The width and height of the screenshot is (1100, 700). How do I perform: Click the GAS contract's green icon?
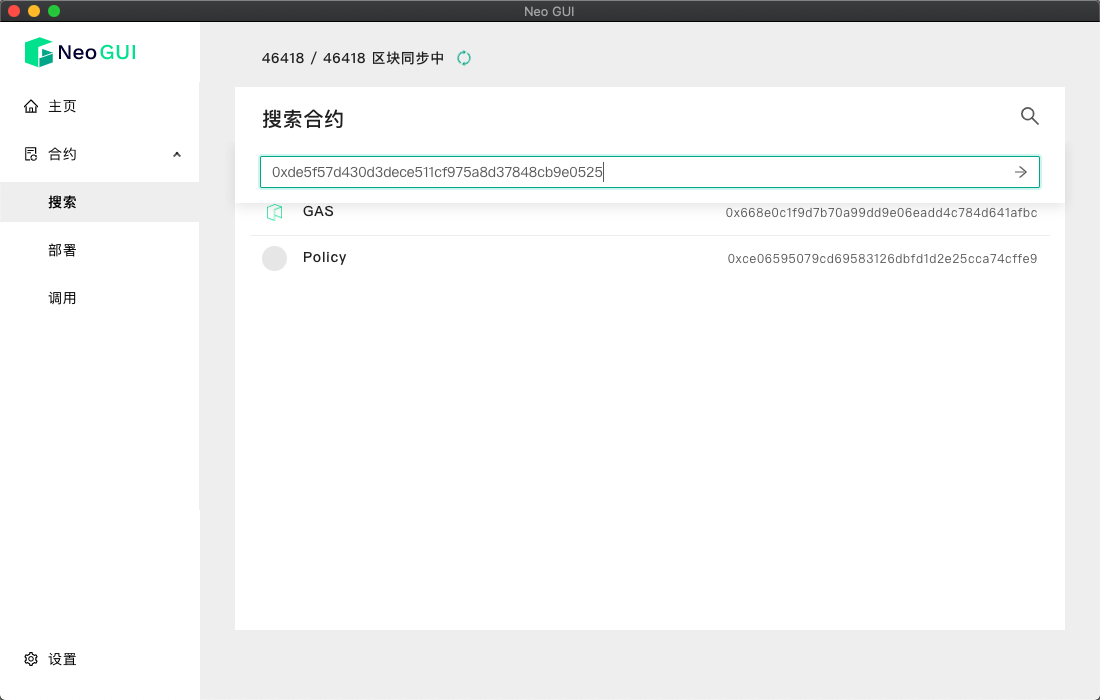pos(274,212)
